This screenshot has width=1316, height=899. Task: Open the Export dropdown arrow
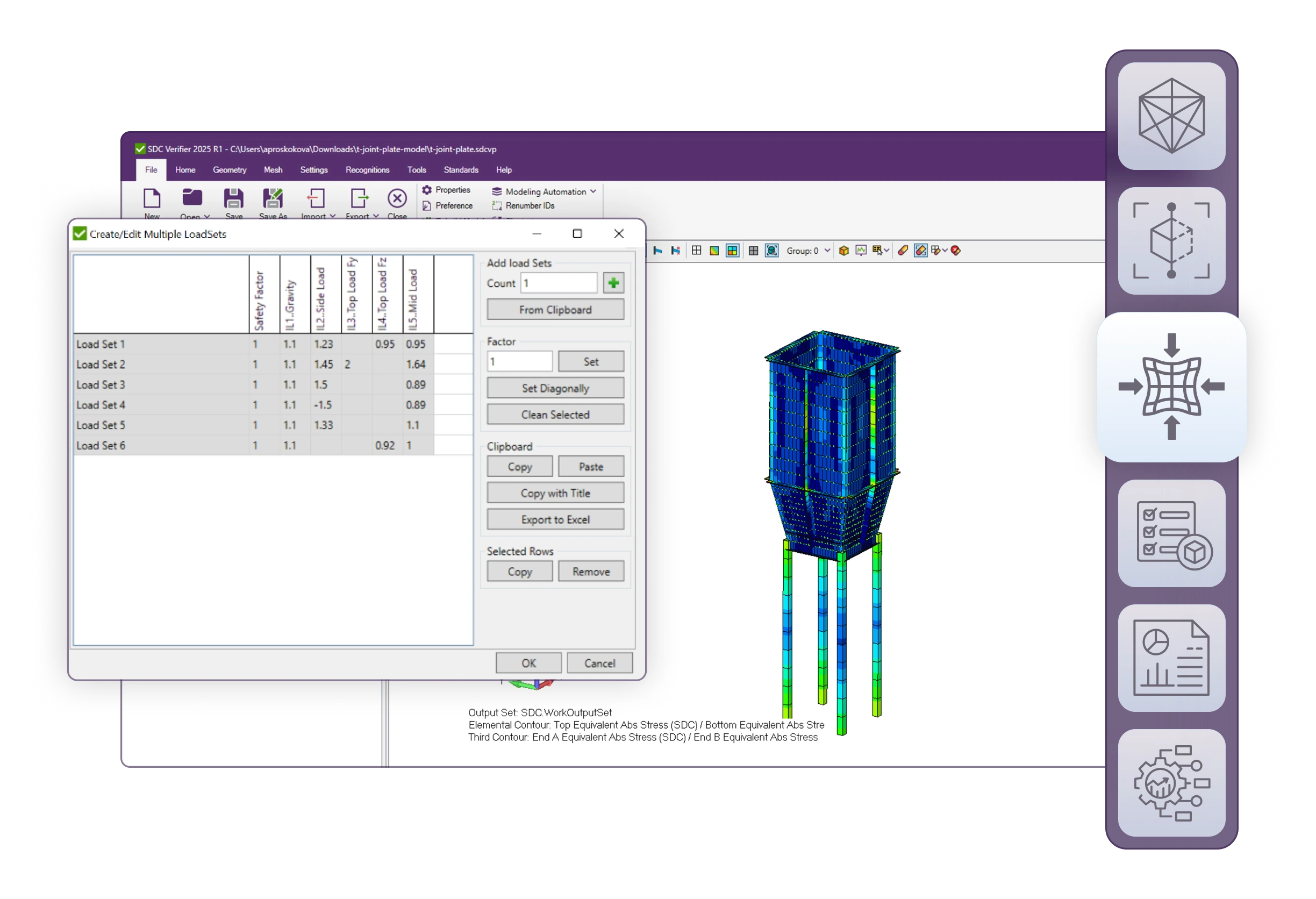click(x=375, y=216)
